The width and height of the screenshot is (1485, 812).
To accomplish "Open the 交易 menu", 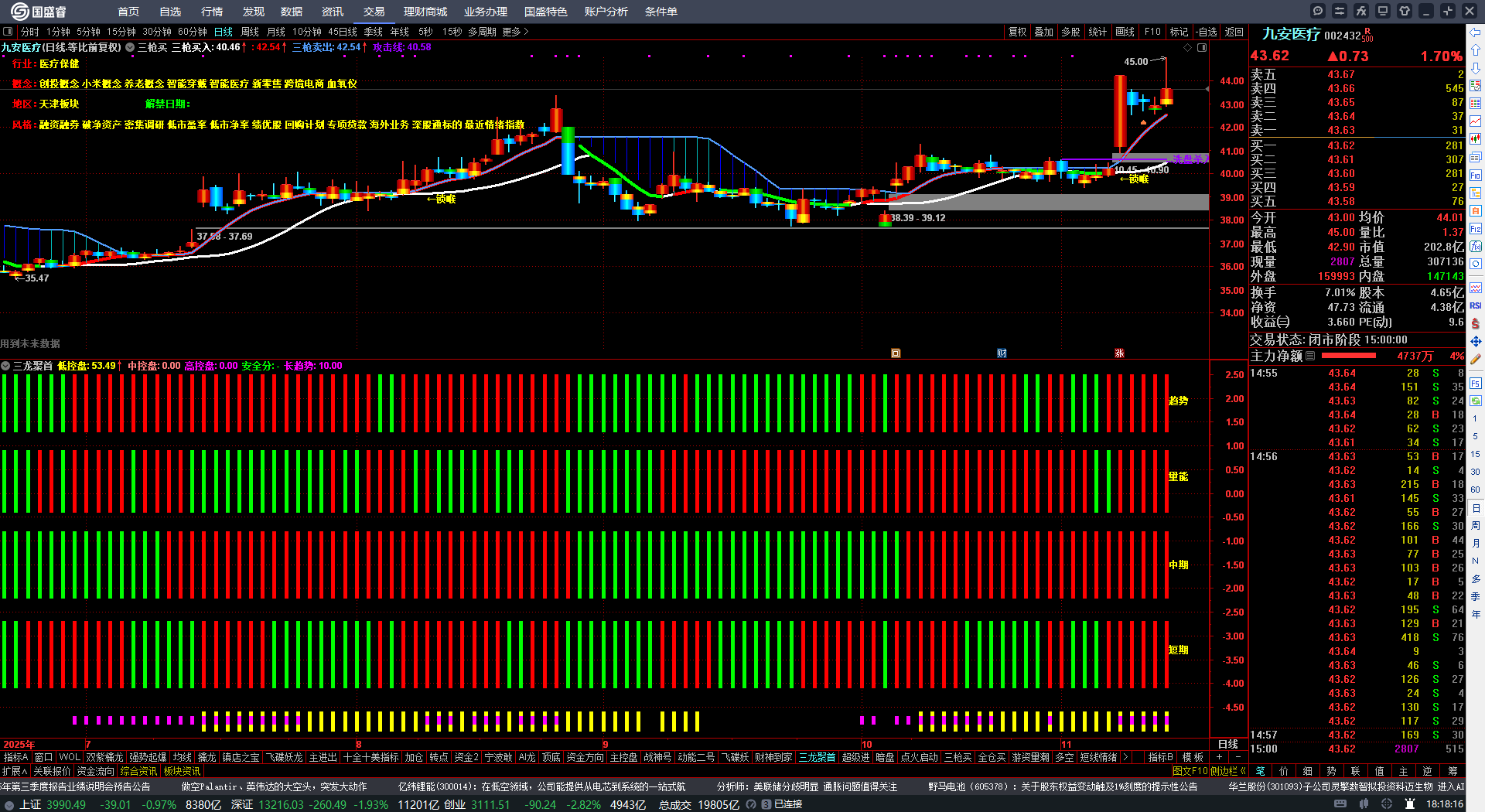I will pyautogui.click(x=374, y=12).
